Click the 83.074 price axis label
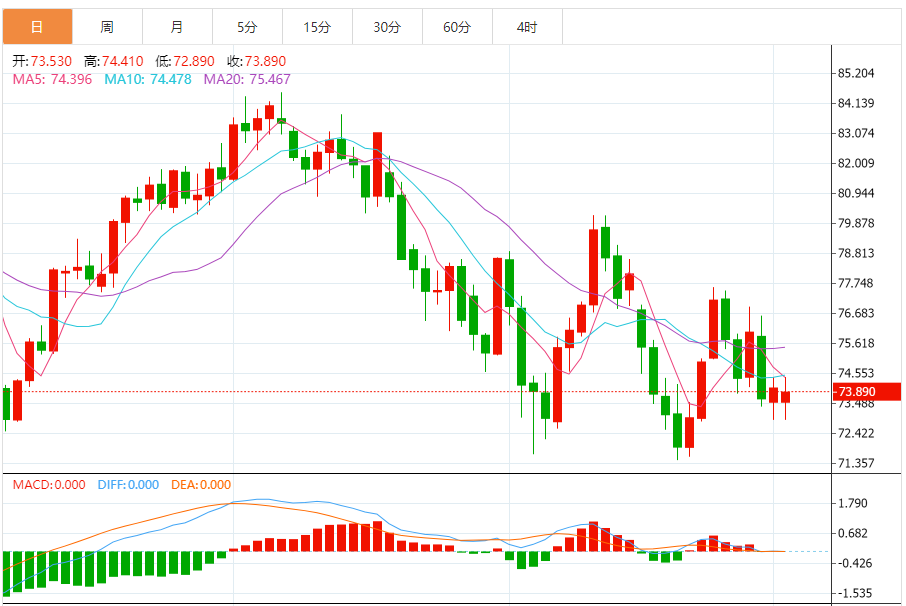This screenshot has width=906, height=606. [x=856, y=133]
